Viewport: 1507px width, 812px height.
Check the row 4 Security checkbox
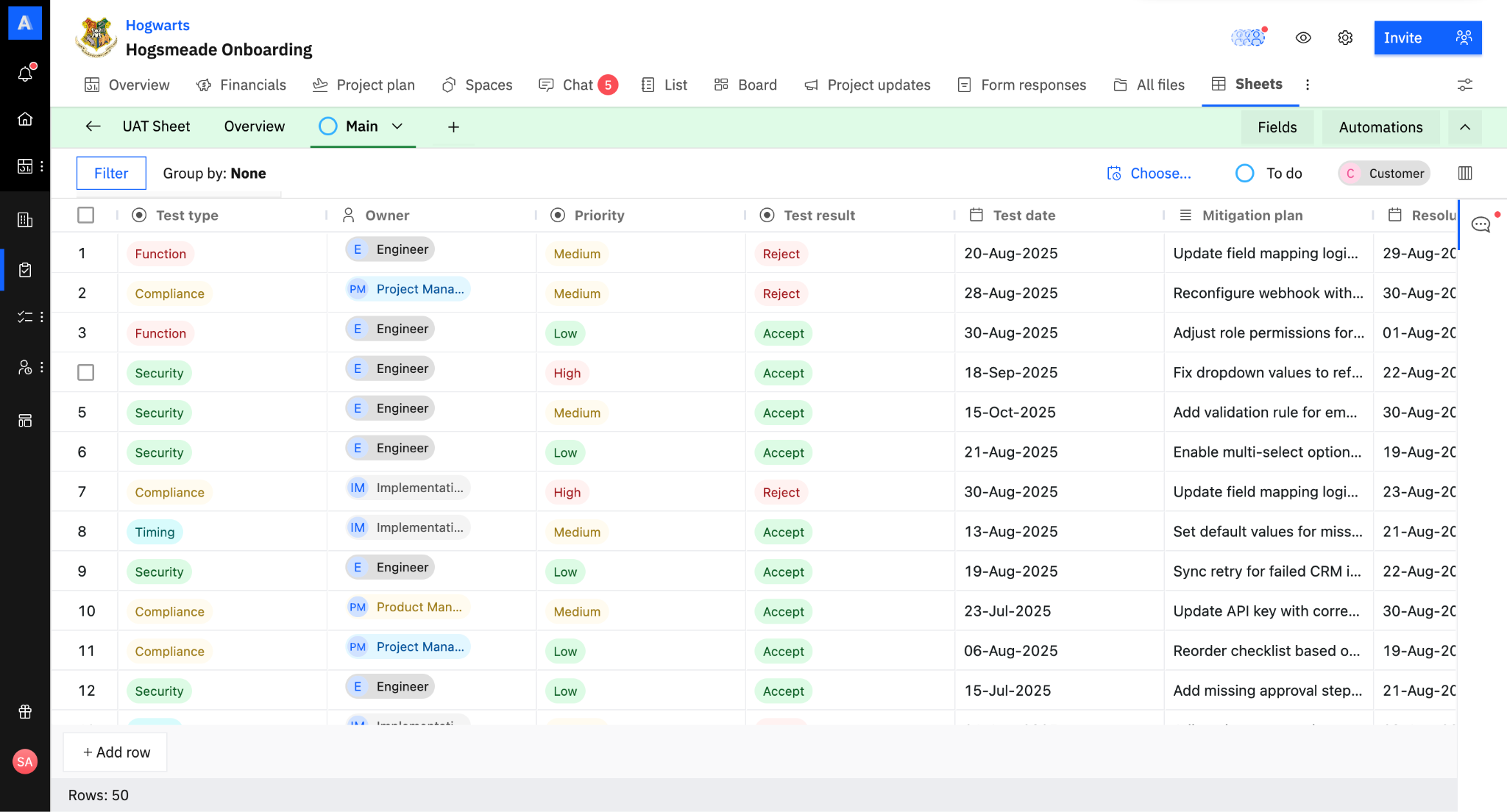86,373
